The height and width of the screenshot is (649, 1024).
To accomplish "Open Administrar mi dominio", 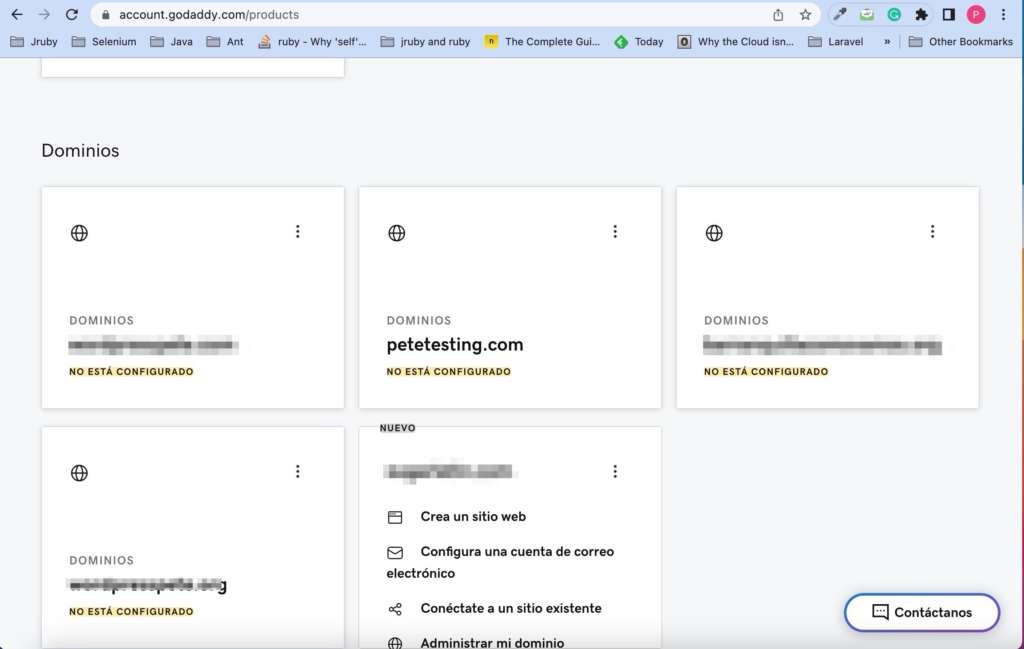I will [x=491, y=643].
